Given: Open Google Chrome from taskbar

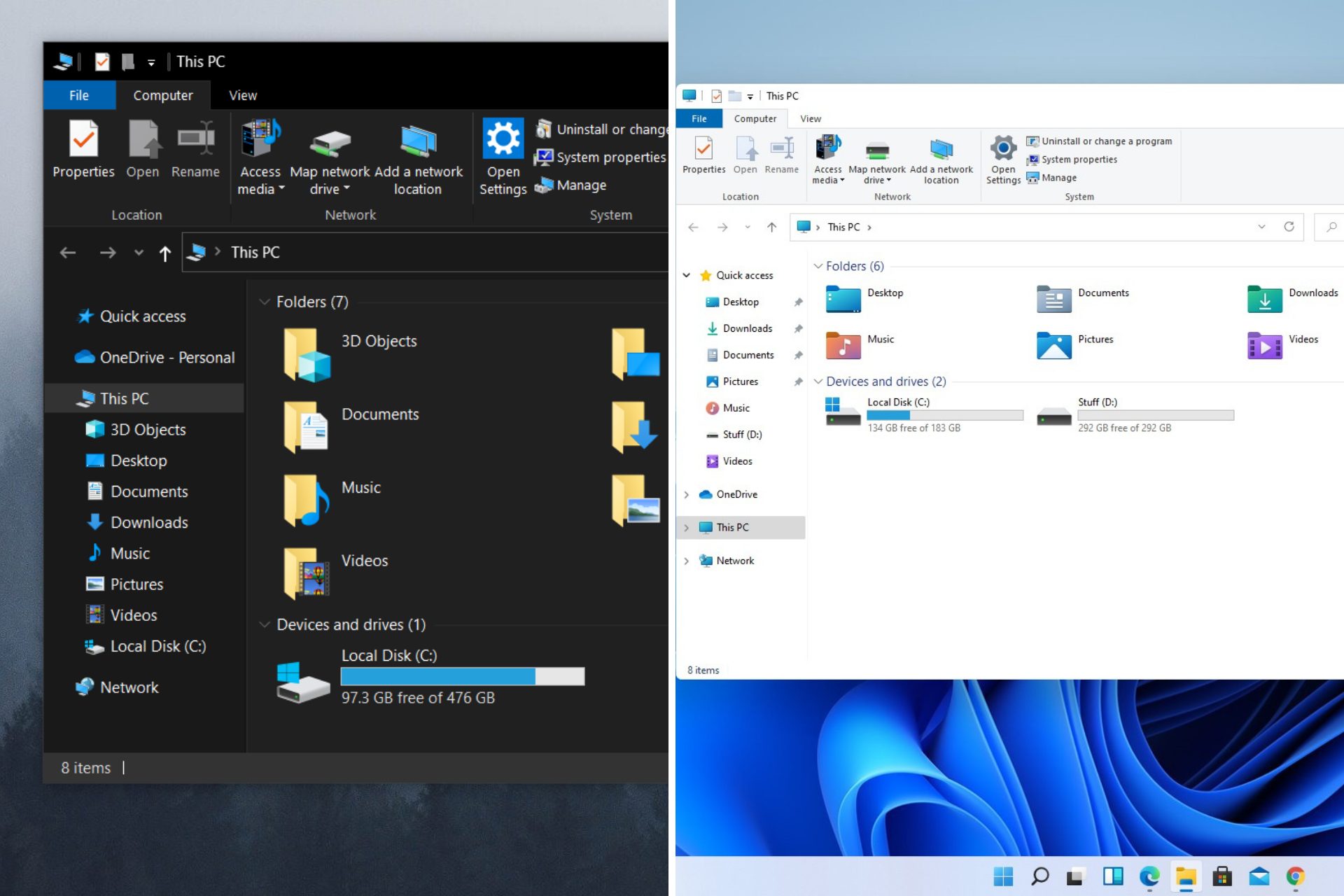Looking at the screenshot, I should (1296, 876).
